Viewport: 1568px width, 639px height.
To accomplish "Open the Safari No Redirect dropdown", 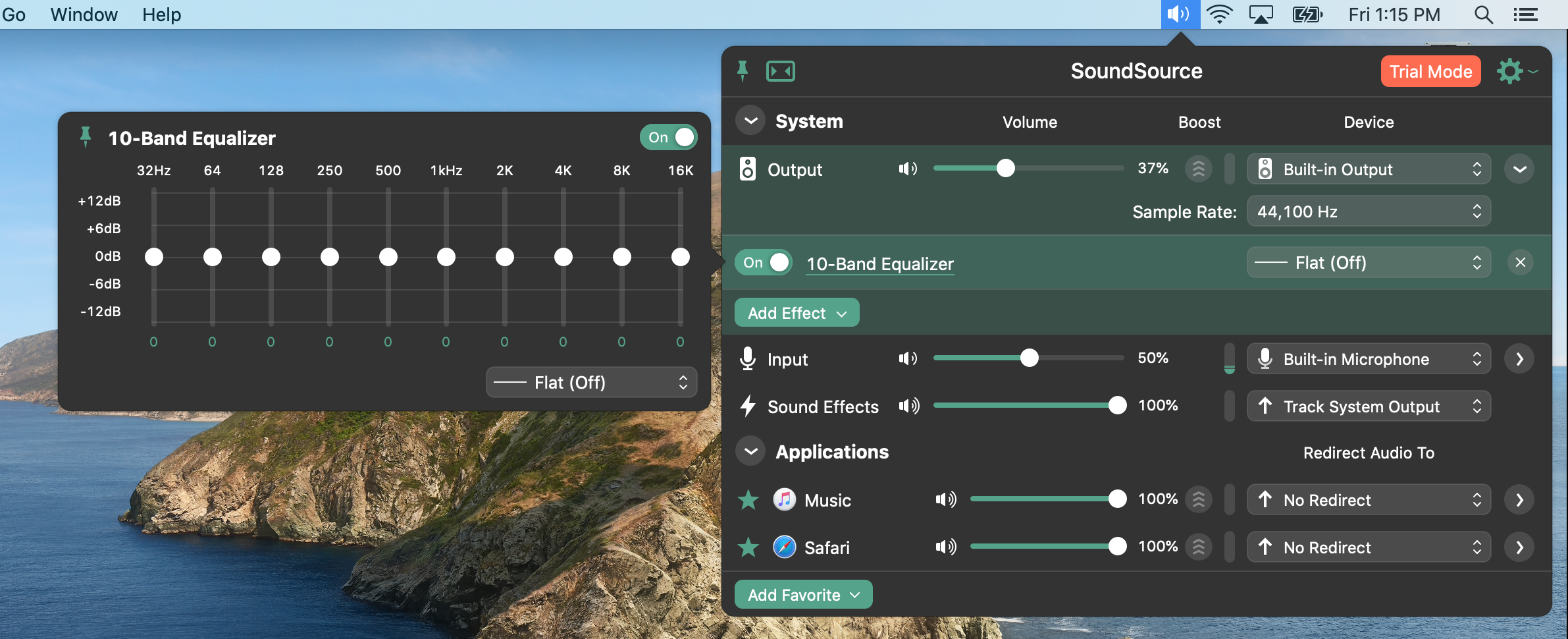I will point(1369,547).
